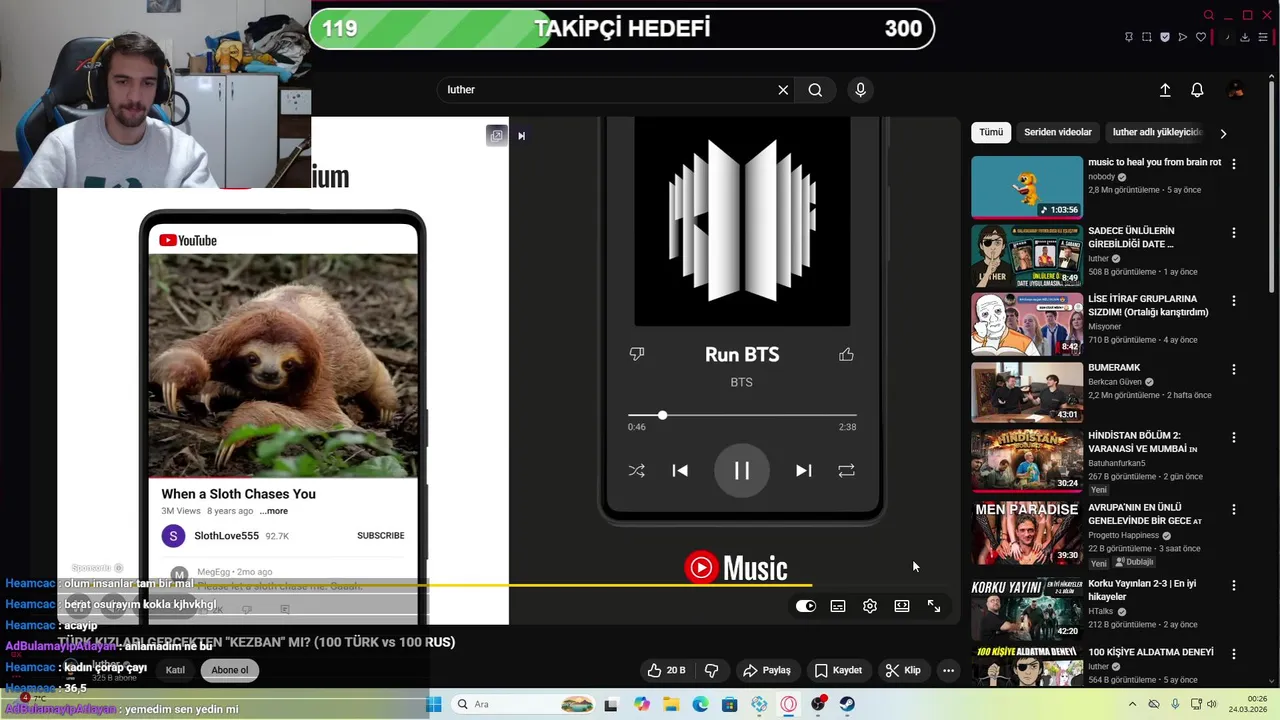Save the video with Kaydet

tap(838, 670)
